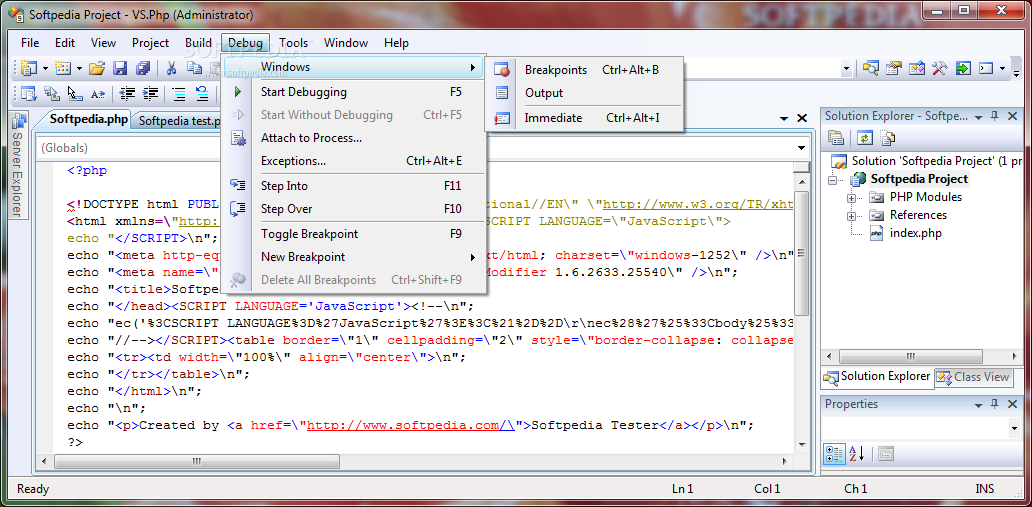This screenshot has width=1032, height=507.
Task: Click the Add New Item toolbar icon
Action: (x=63, y=68)
